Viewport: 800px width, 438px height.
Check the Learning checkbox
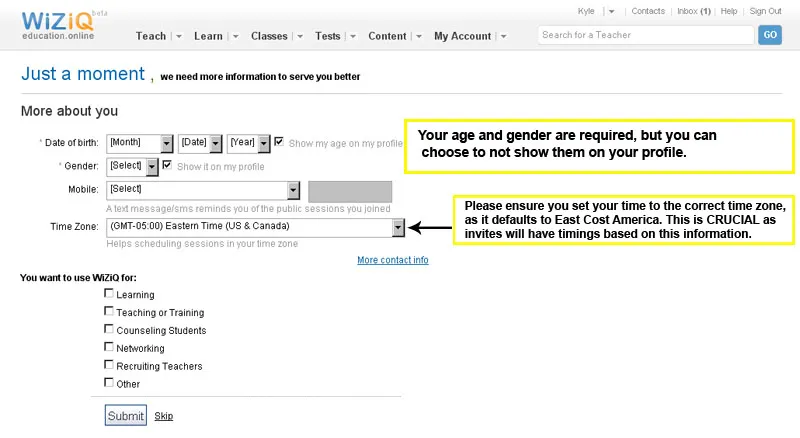click(109, 294)
